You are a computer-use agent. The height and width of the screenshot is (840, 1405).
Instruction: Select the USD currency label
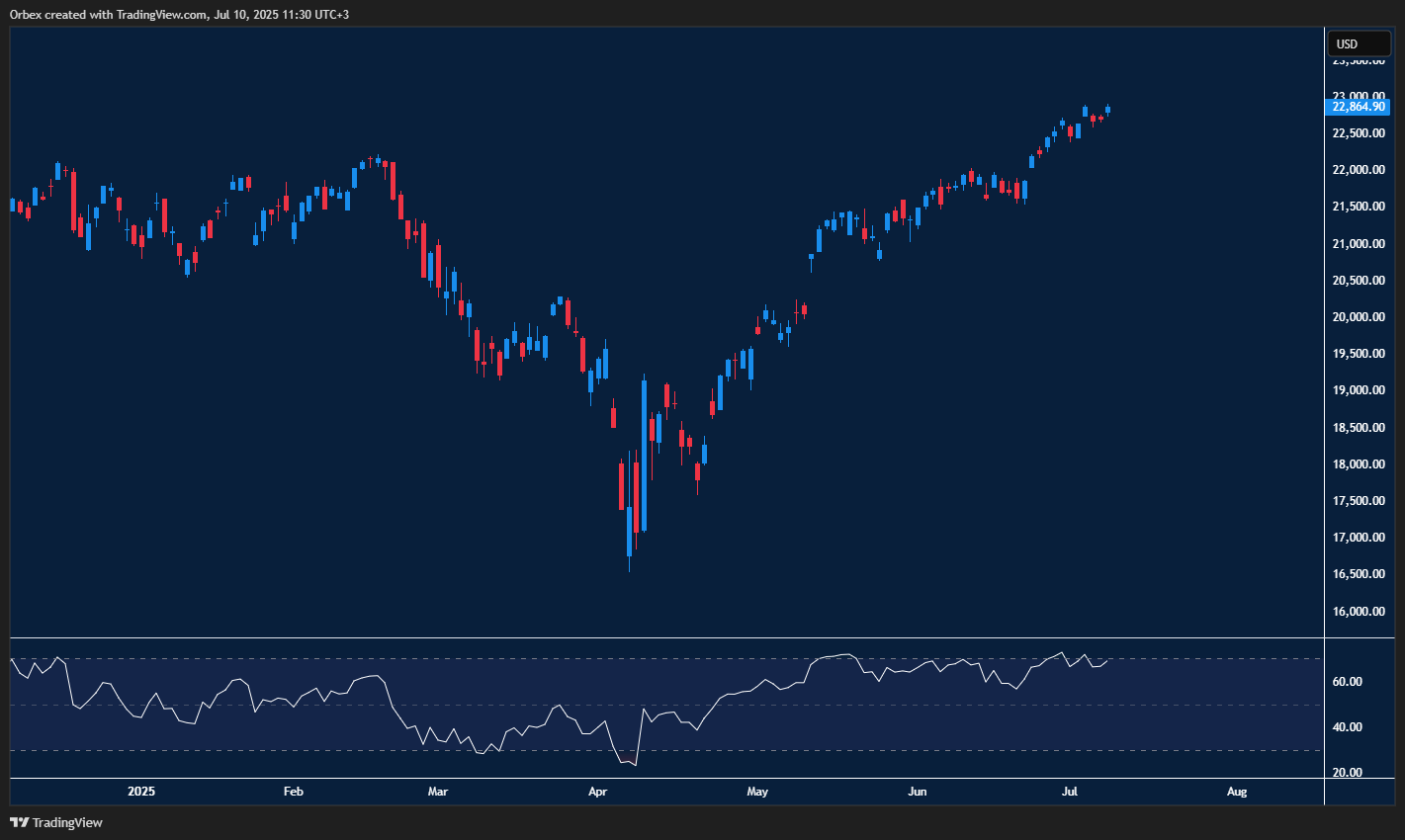click(x=1358, y=43)
